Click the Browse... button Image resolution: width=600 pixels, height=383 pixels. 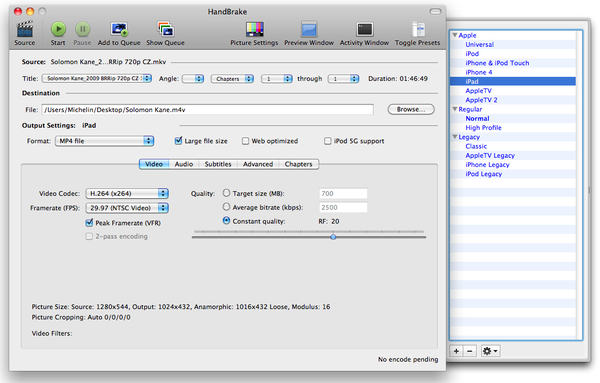[x=411, y=109]
